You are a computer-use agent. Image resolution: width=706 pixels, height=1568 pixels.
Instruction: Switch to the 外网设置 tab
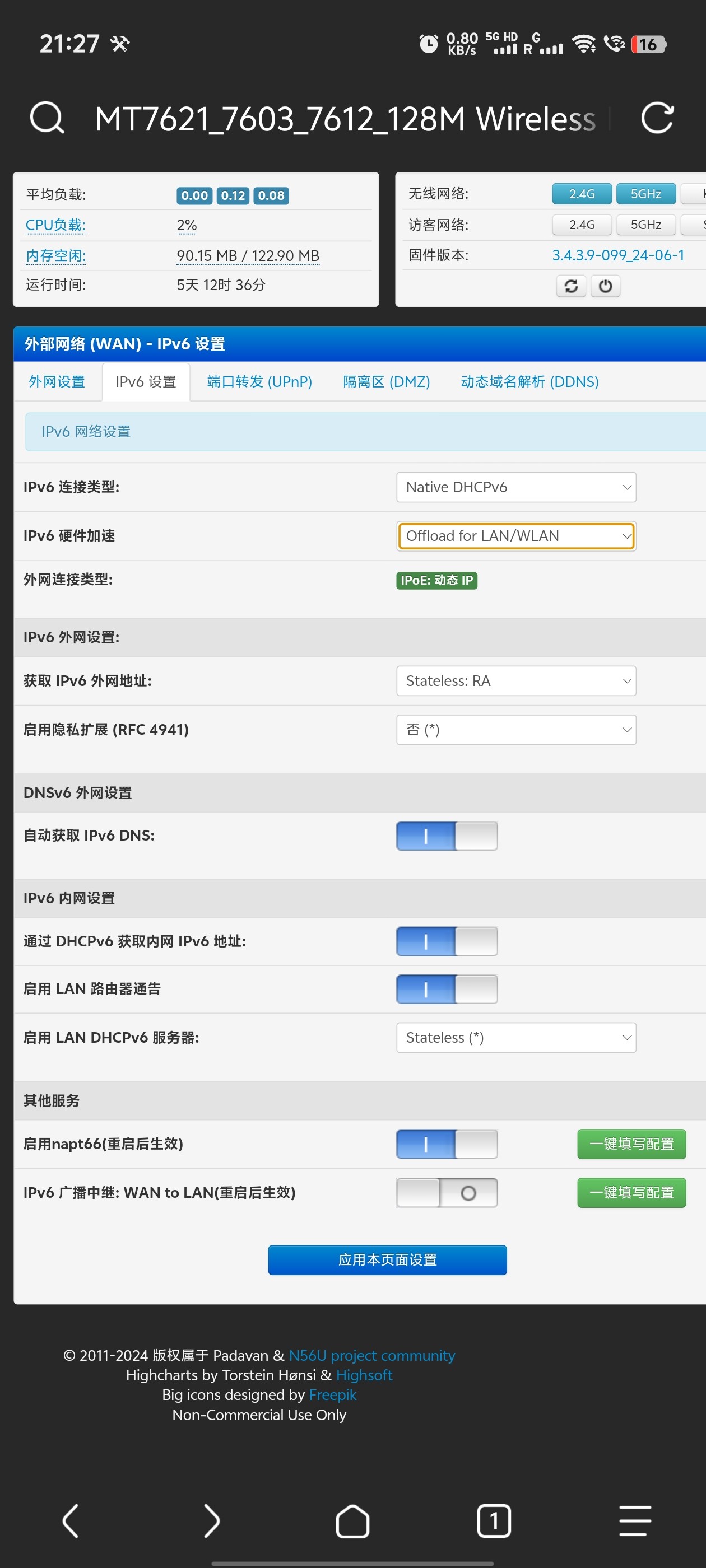point(57,382)
